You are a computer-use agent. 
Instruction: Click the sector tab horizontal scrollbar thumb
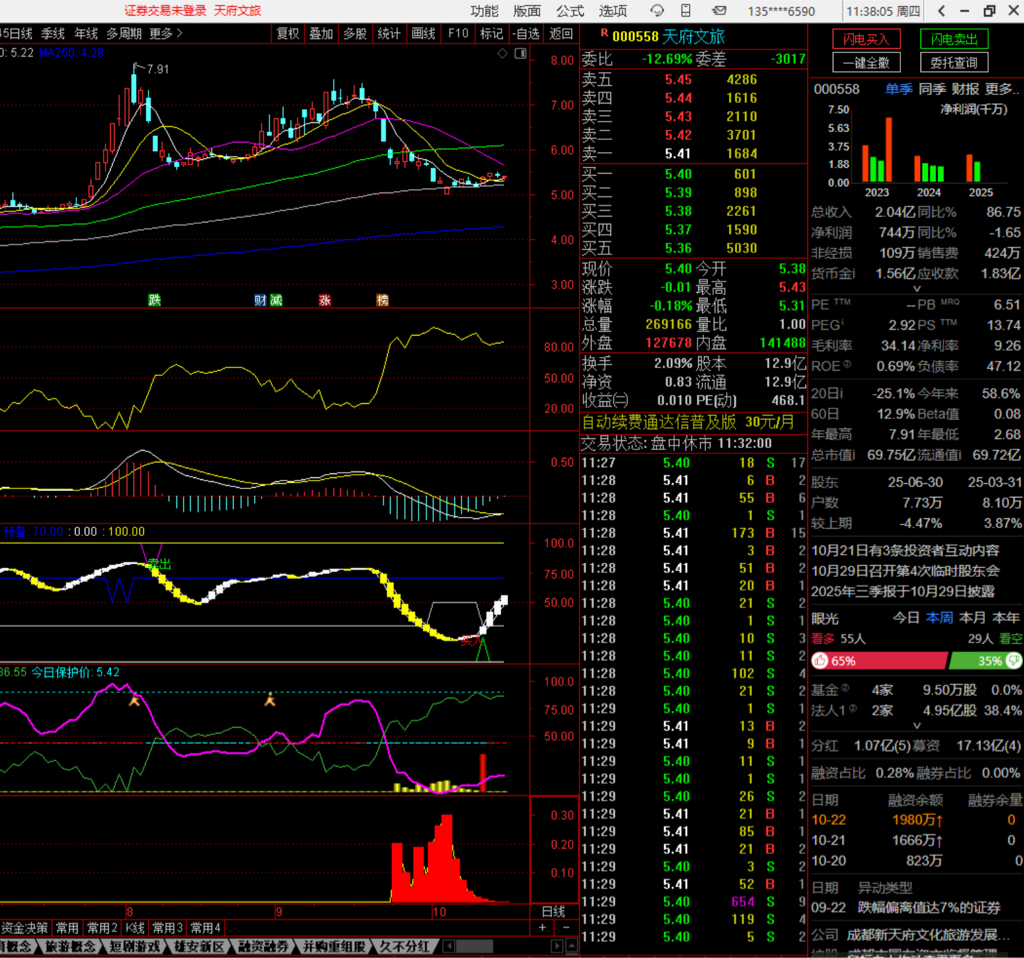point(475,946)
